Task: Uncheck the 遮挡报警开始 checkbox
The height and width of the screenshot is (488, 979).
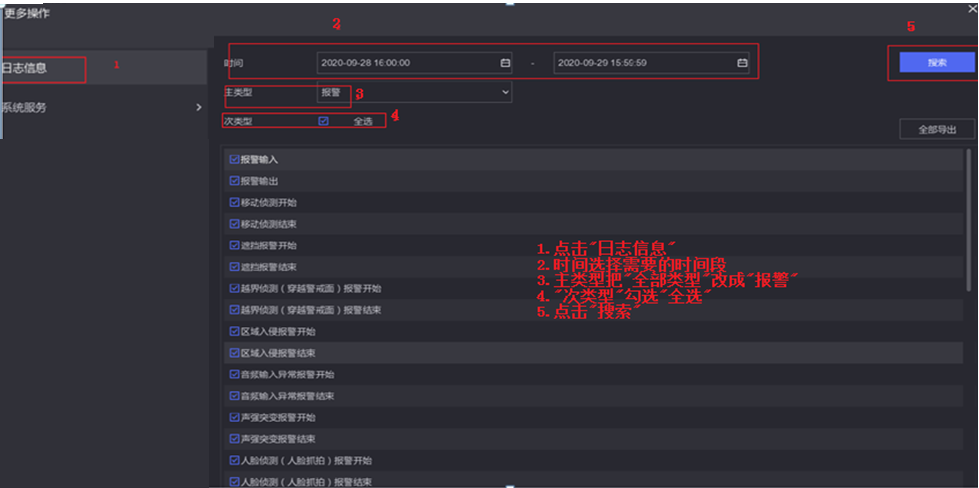Action: (234, 245)
